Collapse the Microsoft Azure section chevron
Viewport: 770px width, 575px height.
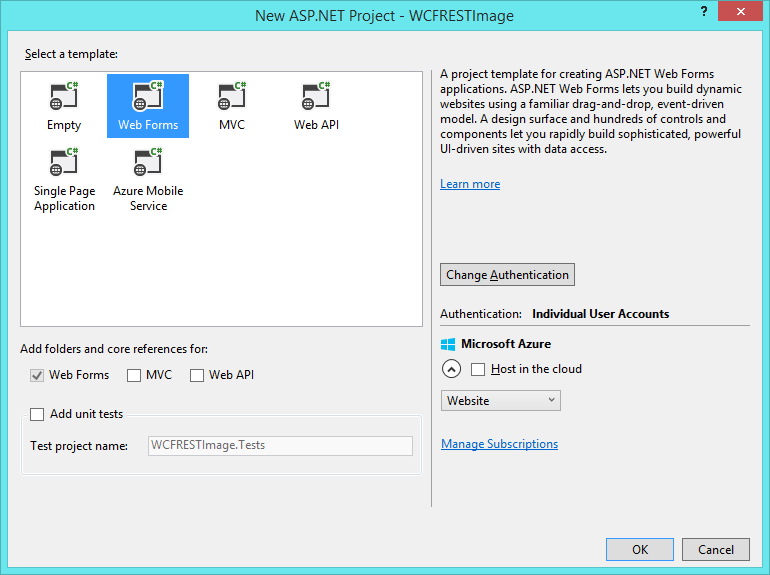click(x=451, y=369)
